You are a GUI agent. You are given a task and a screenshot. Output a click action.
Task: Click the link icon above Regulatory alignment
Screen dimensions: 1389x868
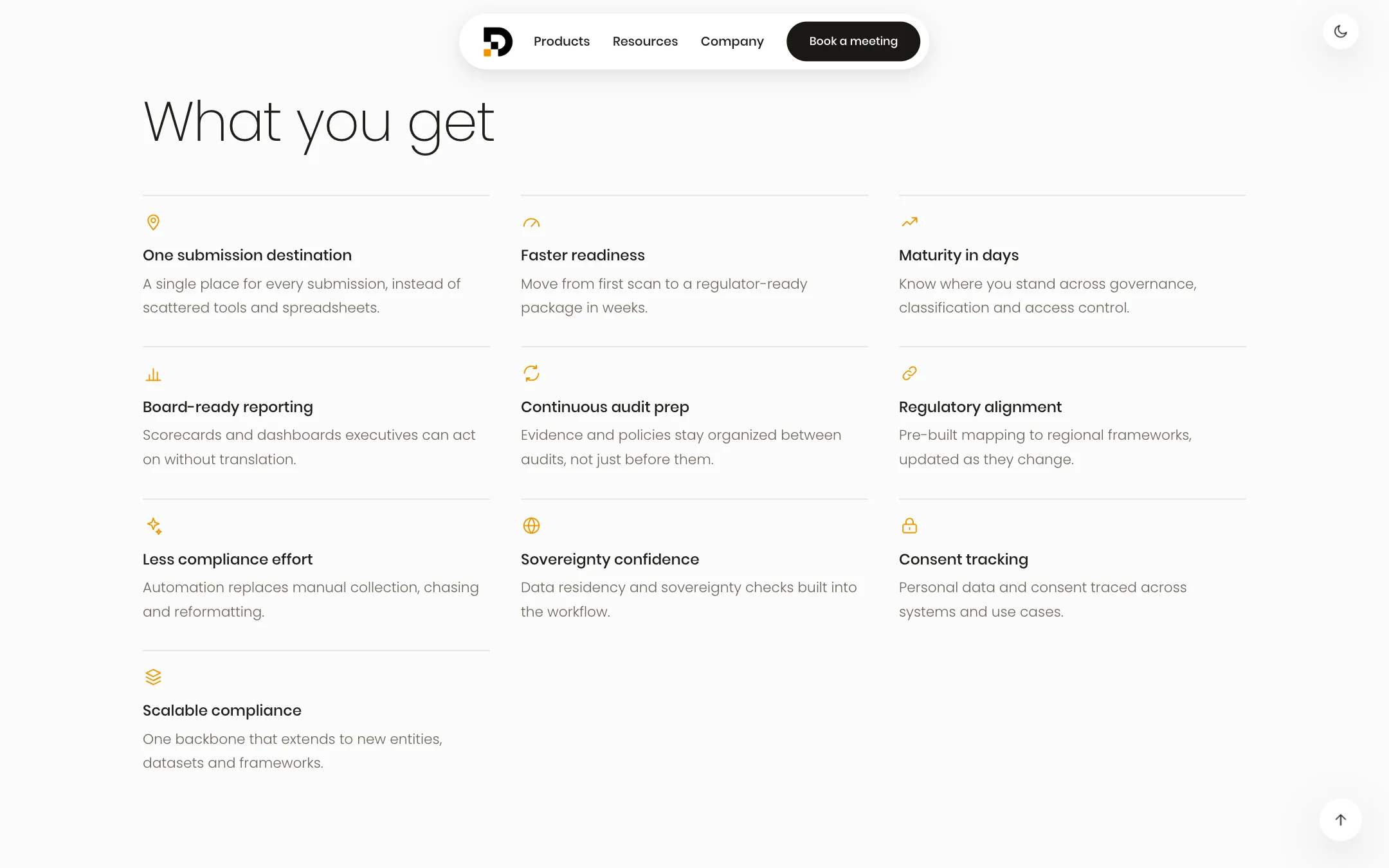click(x=909, y=374)
